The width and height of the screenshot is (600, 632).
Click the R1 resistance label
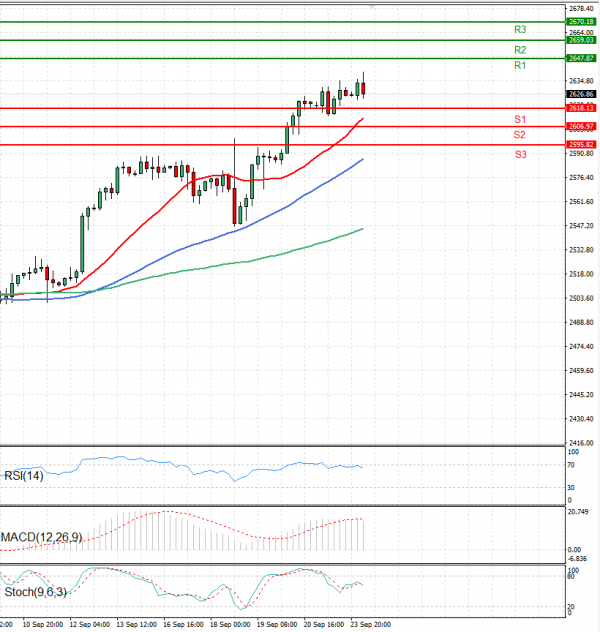click(520, 65)
